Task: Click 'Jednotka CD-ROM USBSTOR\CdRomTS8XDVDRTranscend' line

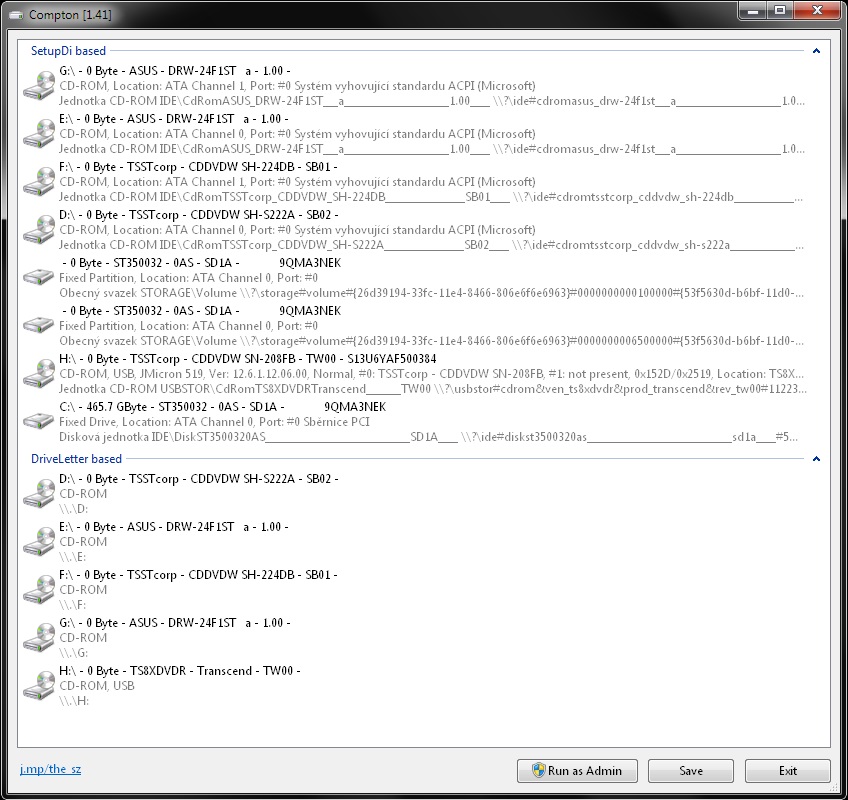Action: (433, 389)
